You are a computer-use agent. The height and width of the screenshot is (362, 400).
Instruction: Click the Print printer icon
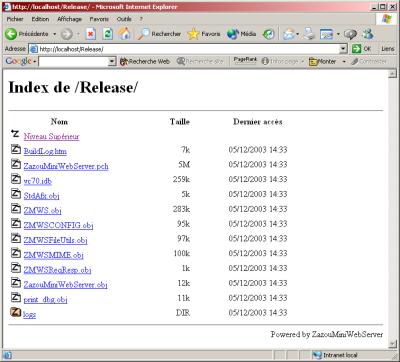pyautogui.click(x=310, y=34)
